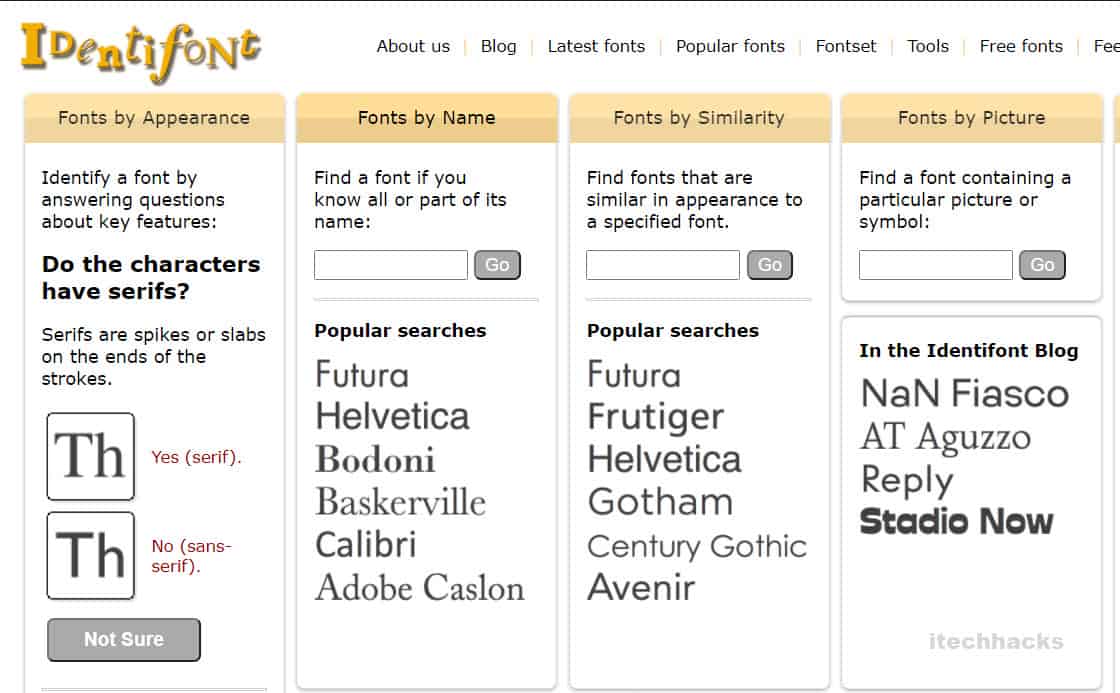
Task: Open the Stadio Now blog entry
Action: pyautogui.click(x=956, y=521)
